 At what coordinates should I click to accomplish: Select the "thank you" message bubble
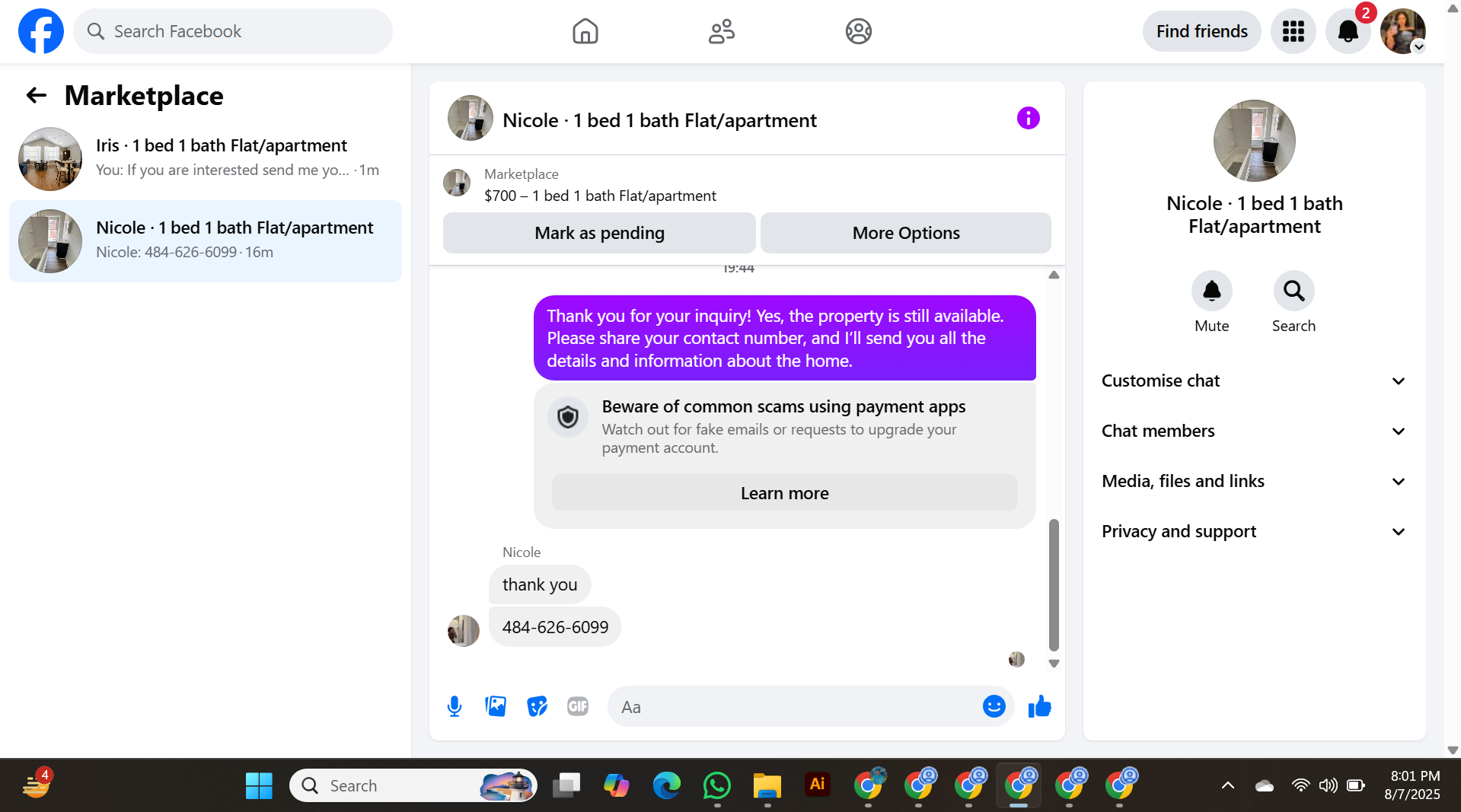click(x=540, y=584)
